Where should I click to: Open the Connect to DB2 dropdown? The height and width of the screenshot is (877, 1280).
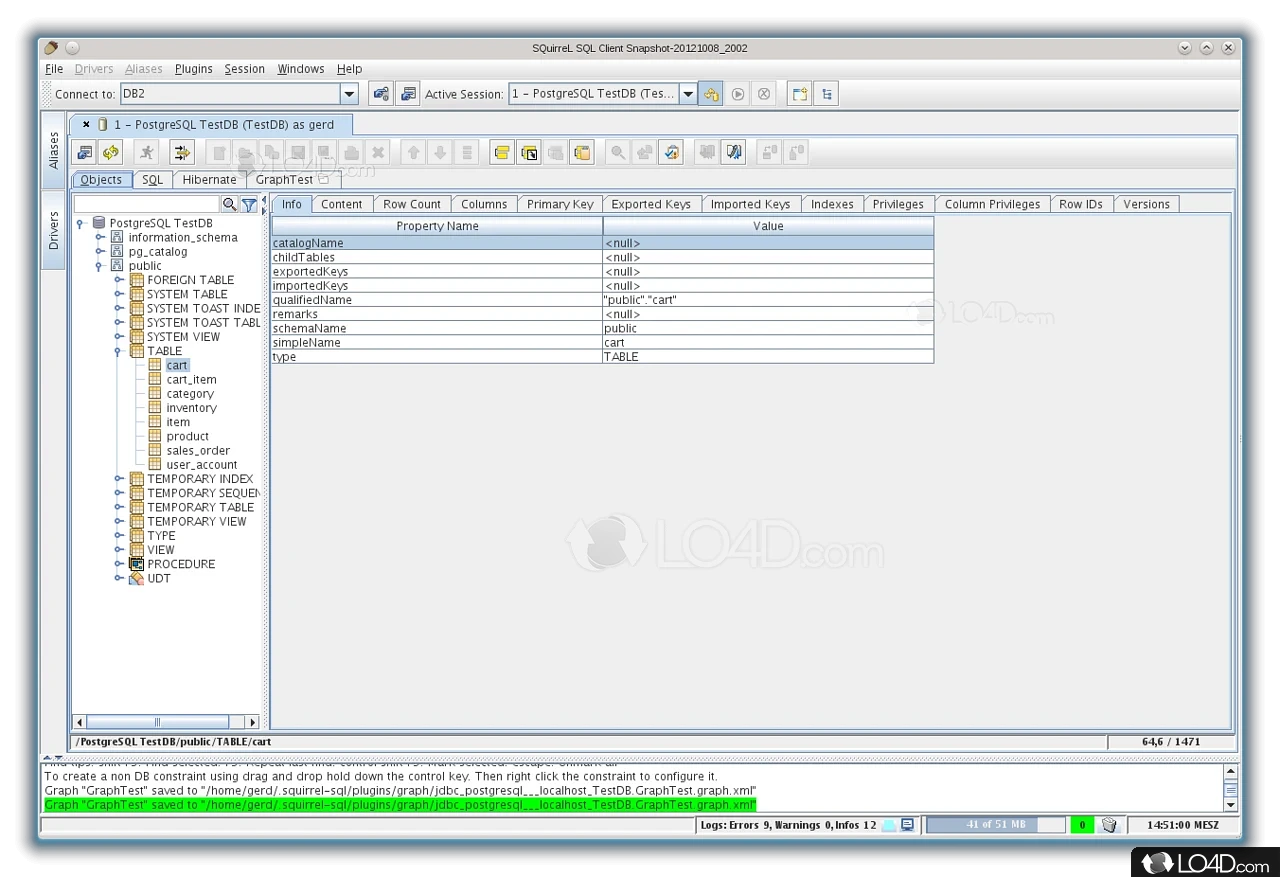[x=349, y=94]
